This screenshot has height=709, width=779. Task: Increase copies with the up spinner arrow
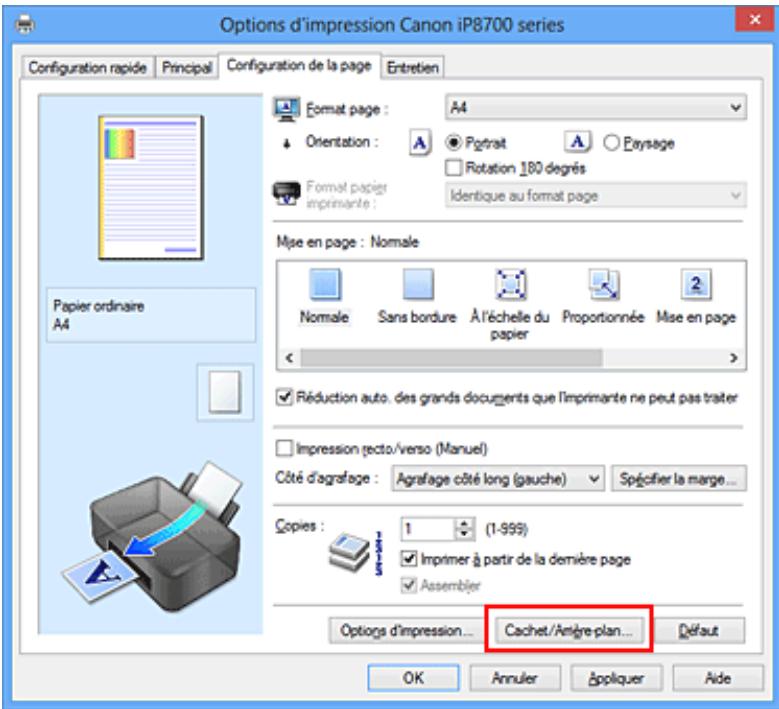[465, 523]
